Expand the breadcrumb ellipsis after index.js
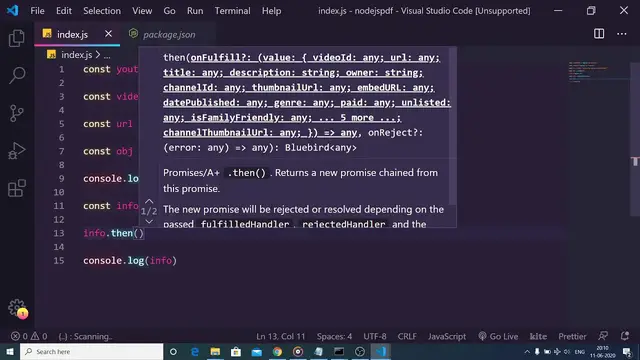 [x=107, y=55]
